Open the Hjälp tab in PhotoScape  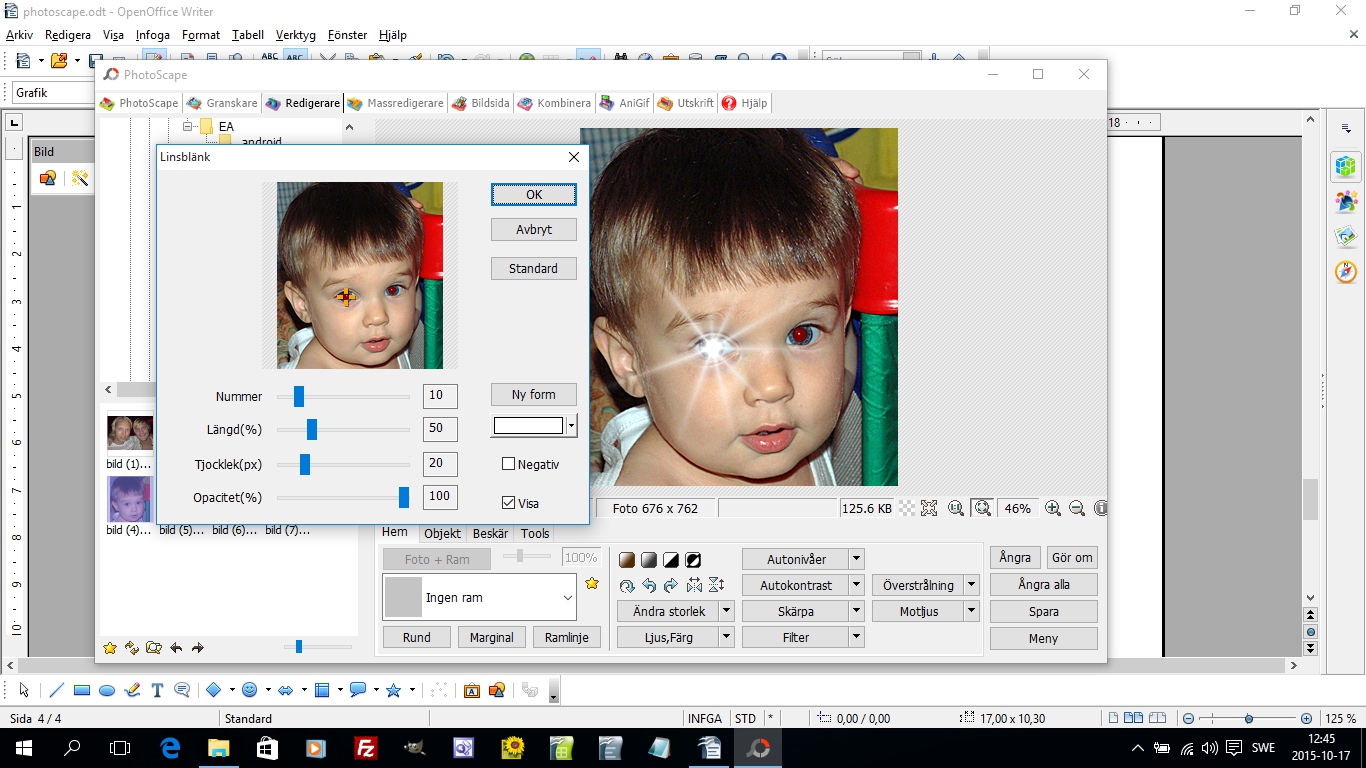click(x=744, y=103)
